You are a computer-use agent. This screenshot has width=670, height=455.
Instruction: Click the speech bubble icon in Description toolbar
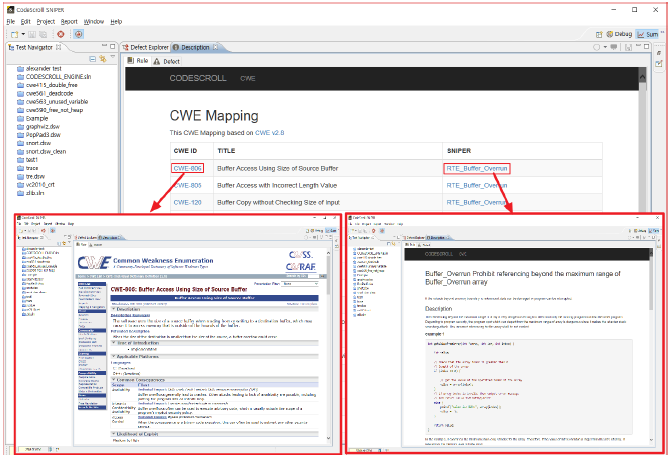click(x=614, y=47)
